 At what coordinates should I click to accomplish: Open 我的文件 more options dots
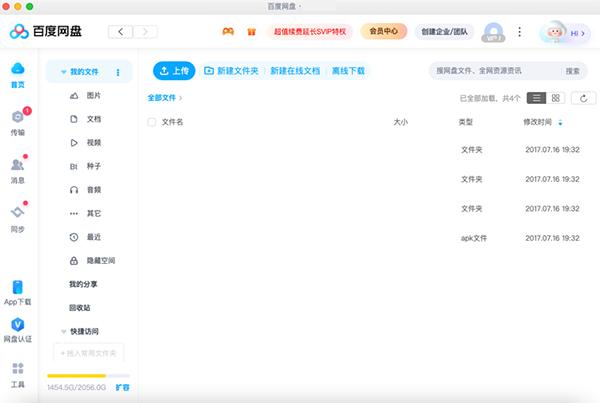point(118,72)
